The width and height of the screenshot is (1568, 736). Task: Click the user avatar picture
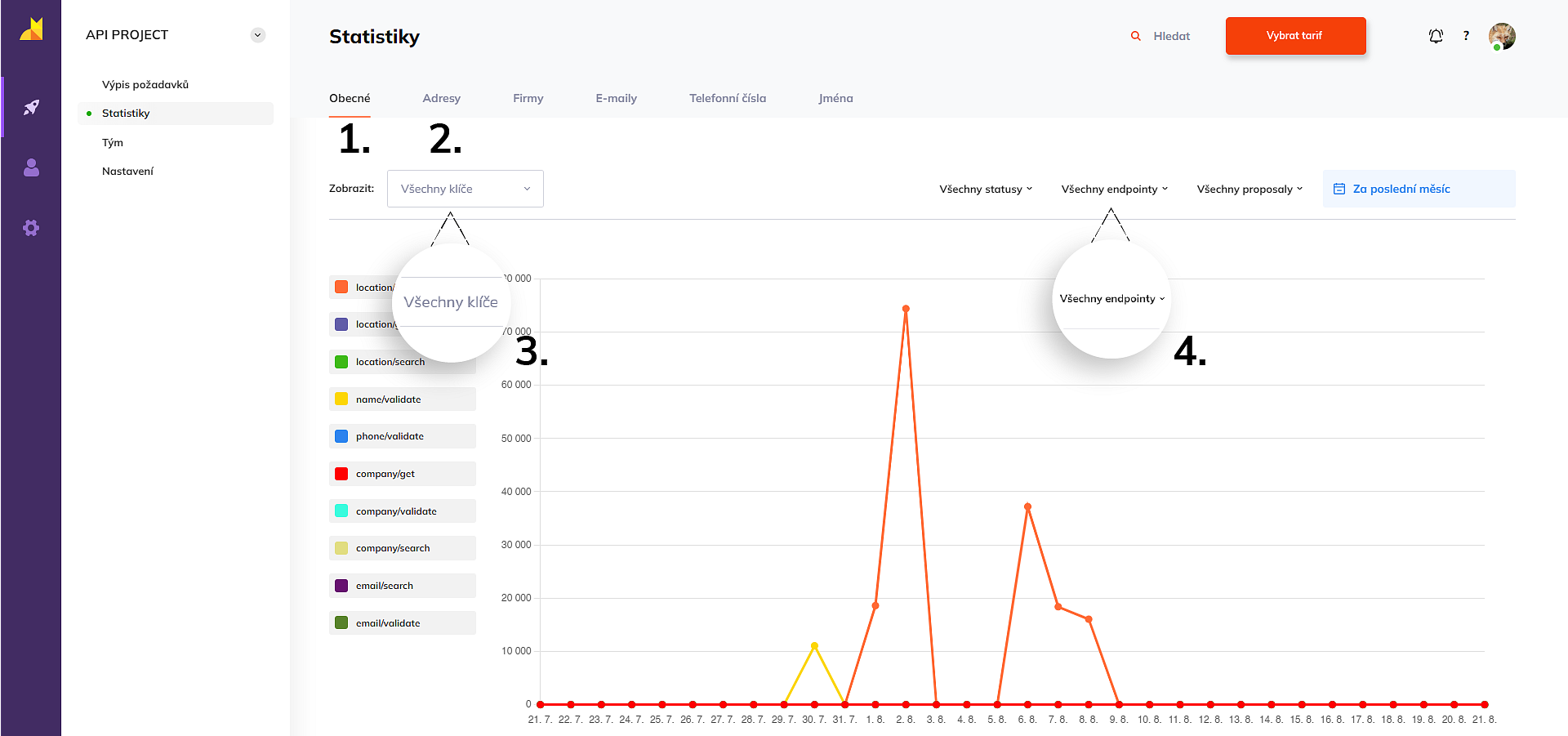click(x=1501, y=36)
